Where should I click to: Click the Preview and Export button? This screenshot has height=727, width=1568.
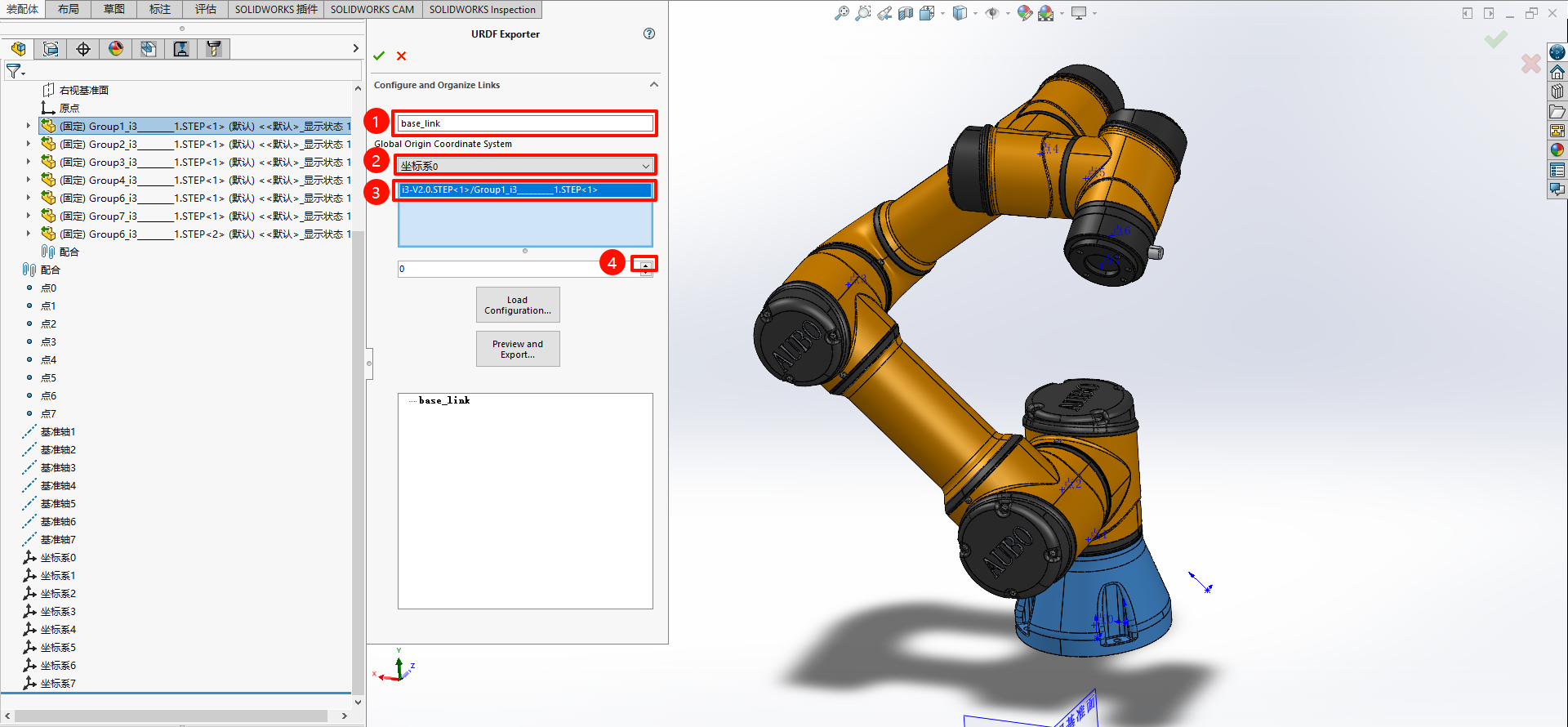point(518,349)
